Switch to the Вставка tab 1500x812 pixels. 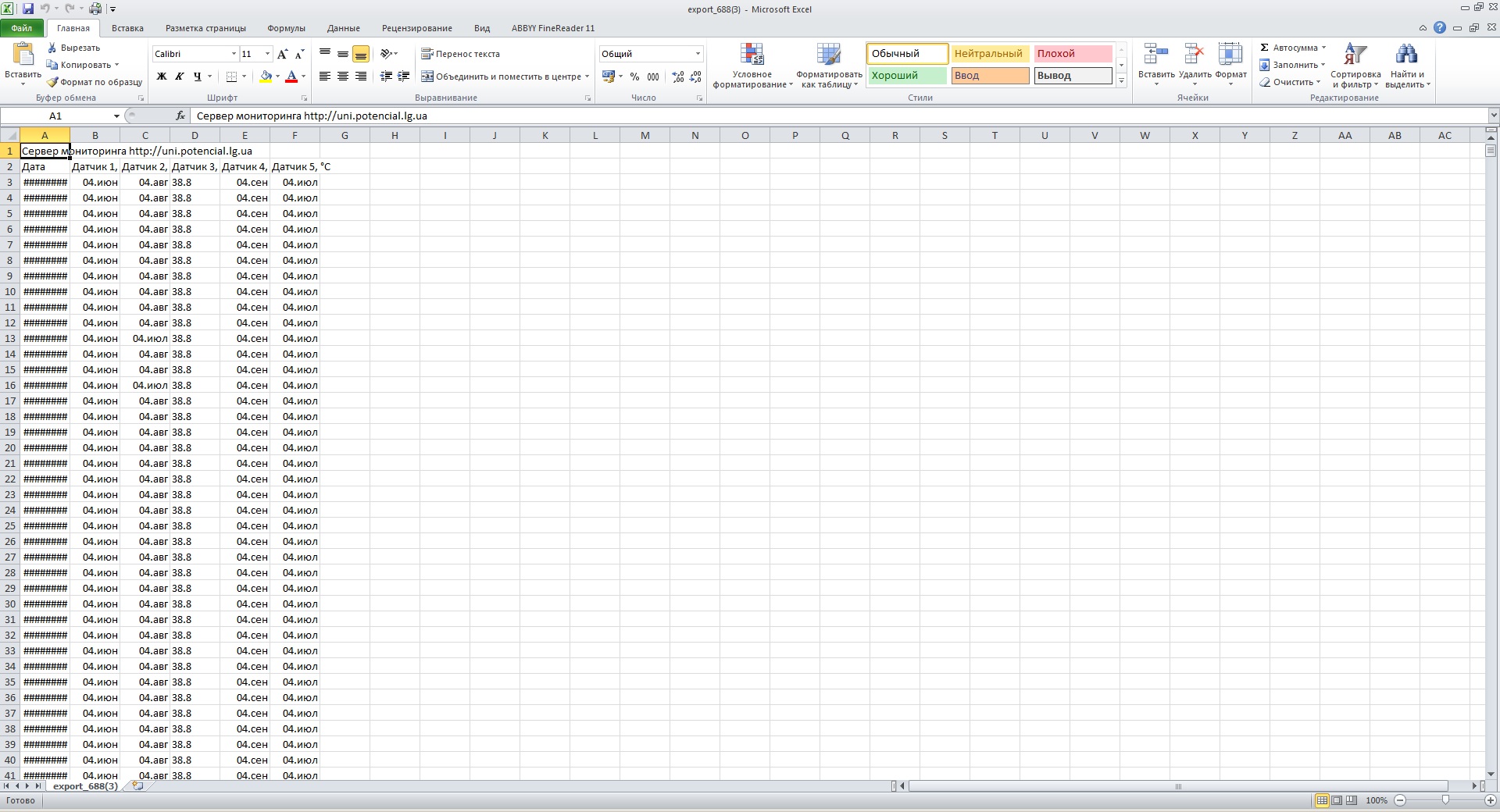[127, 28]
